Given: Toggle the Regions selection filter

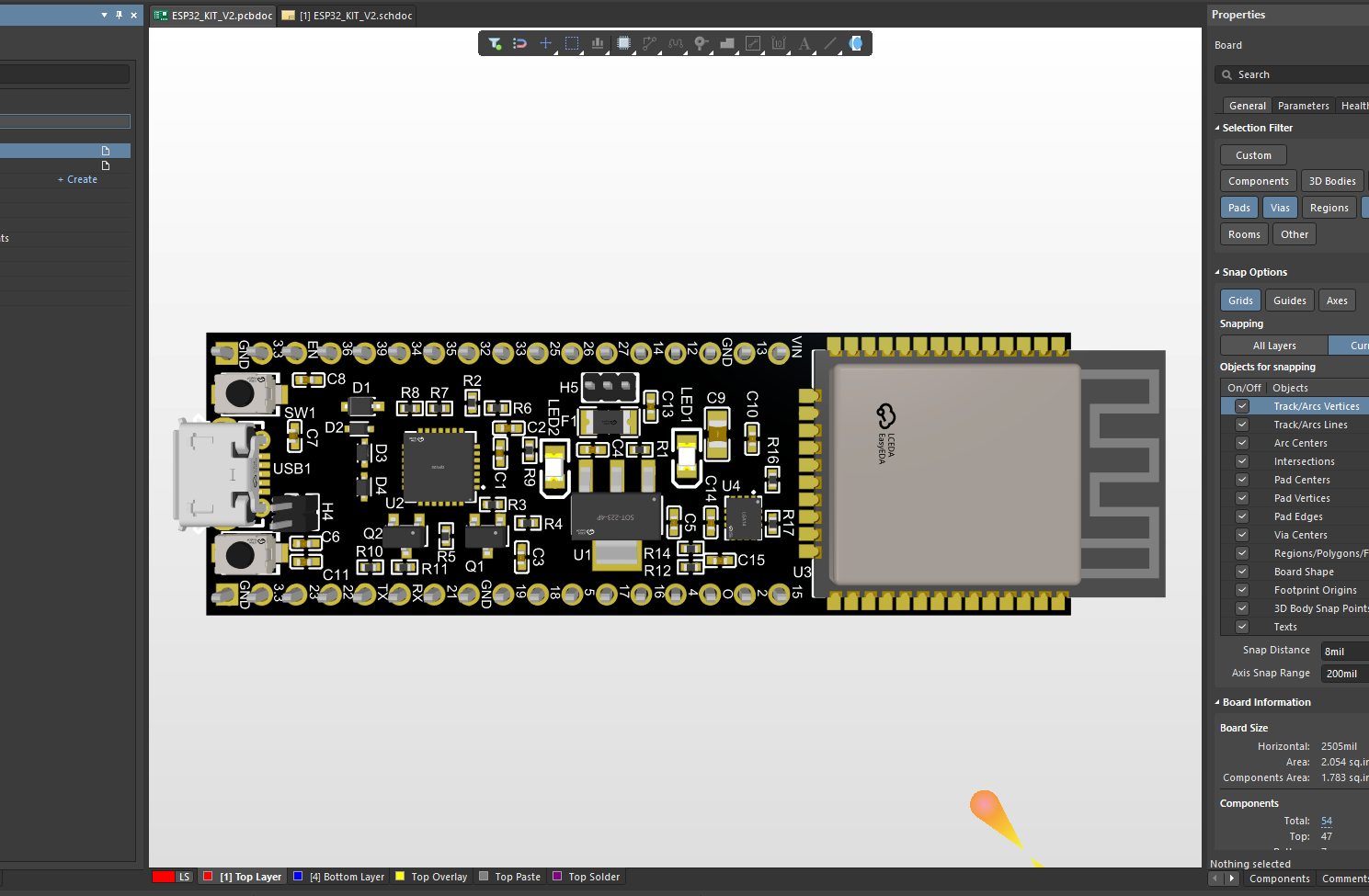Looking at the screenshot, I should (1329, 208).
